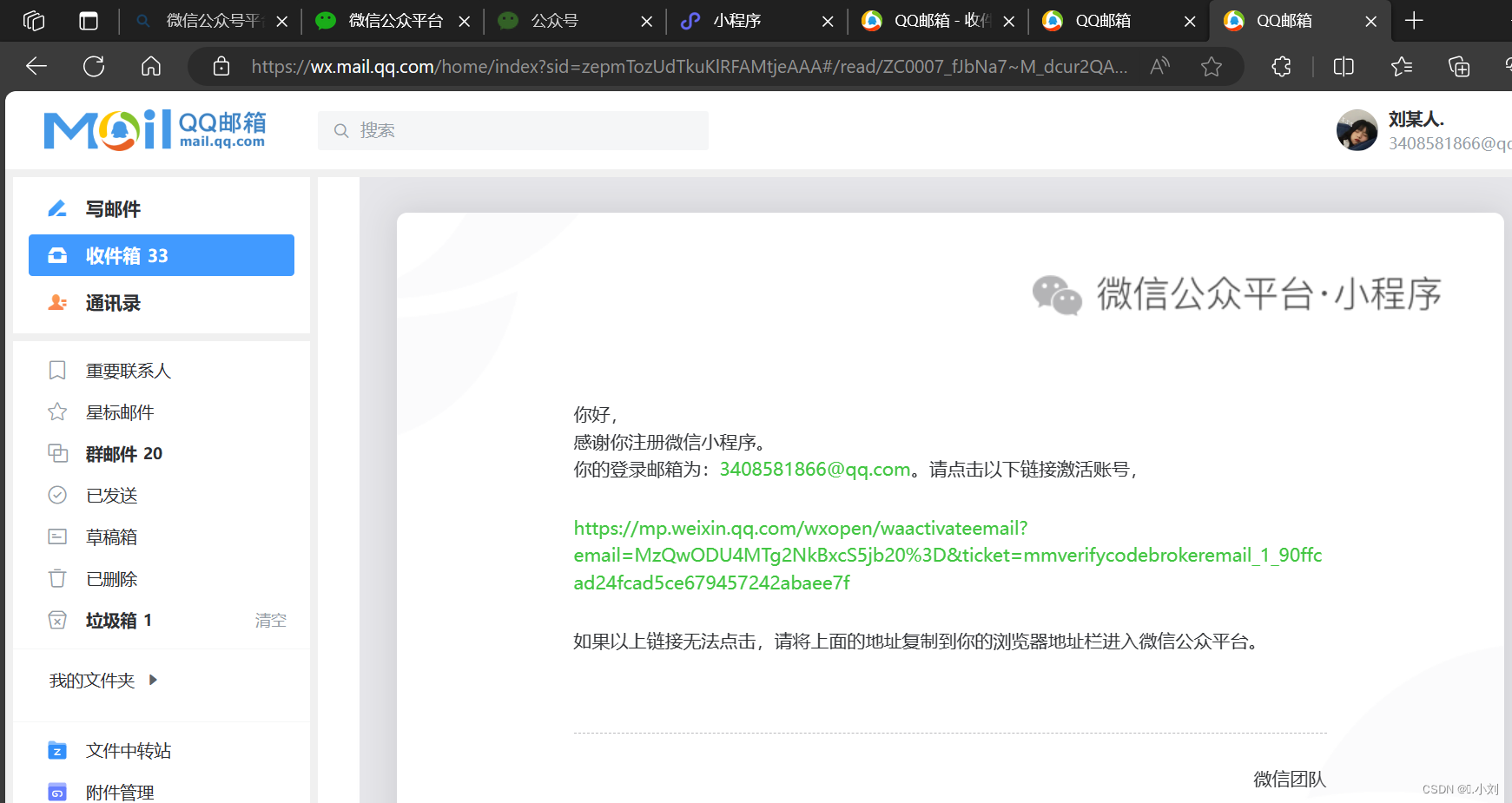The height and width of the screenshot is (803, 1512).
Task: Click the 微信公众平台·小程序 header
Action: [1238, 293]
